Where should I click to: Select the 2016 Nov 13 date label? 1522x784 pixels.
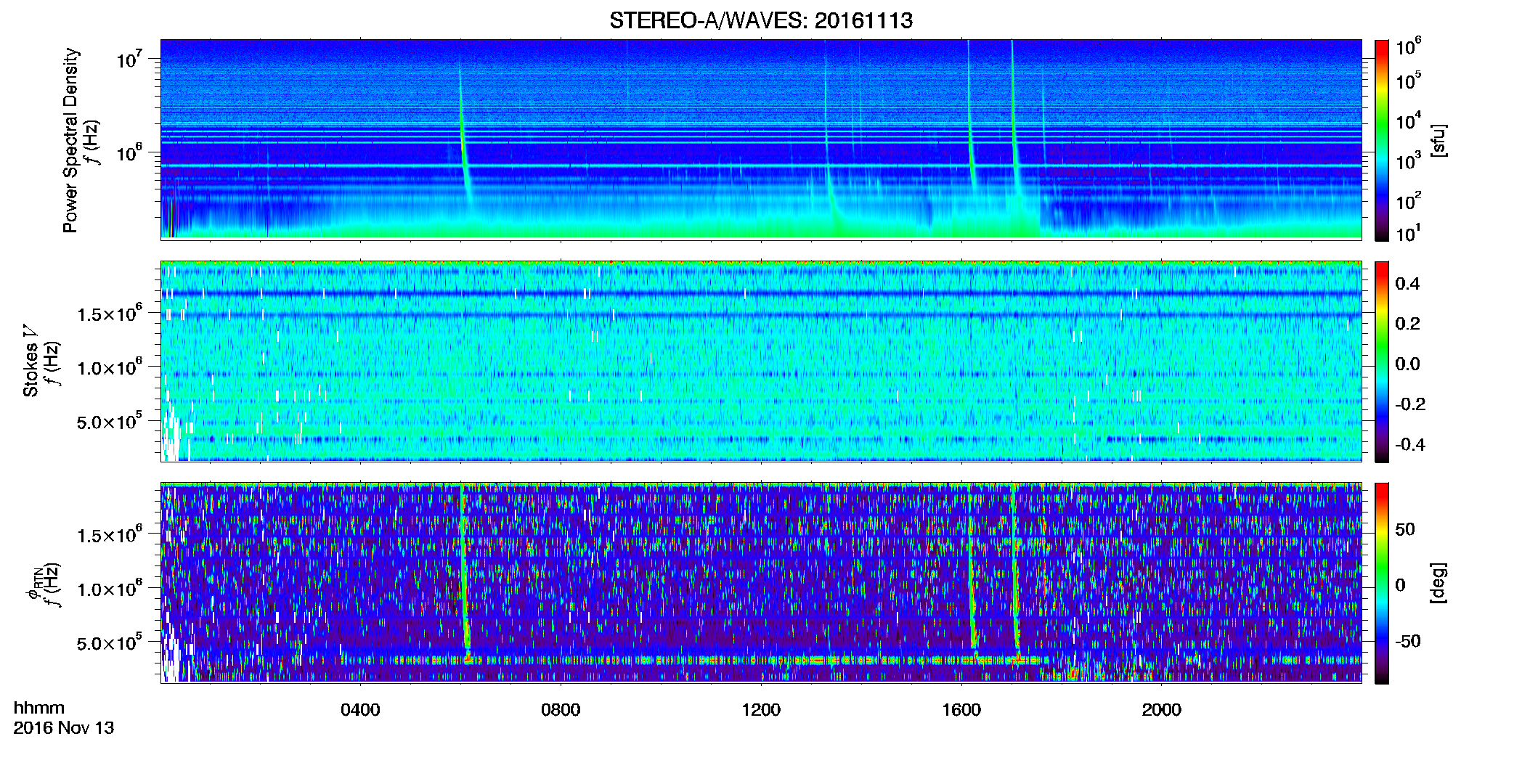[x=64, y=727]
